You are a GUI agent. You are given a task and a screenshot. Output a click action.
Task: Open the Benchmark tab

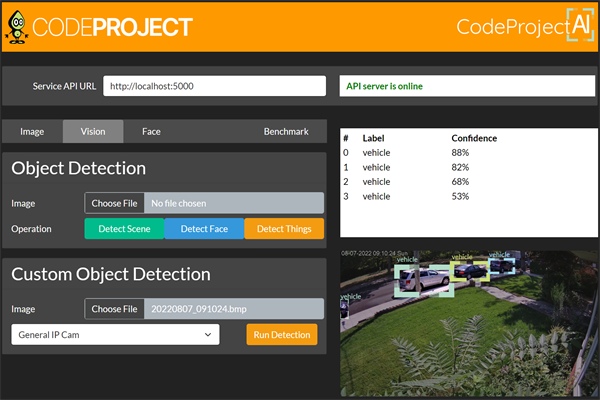[x=286, y=132]
